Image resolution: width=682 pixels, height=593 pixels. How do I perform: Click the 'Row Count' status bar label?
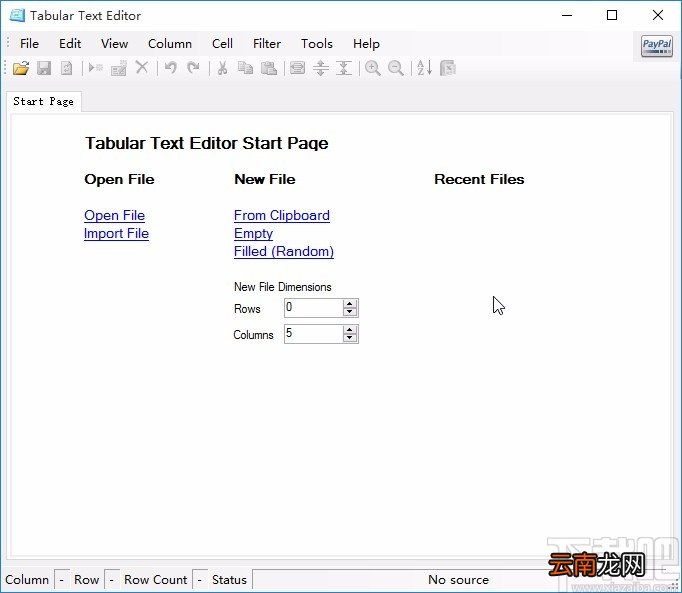155,580
